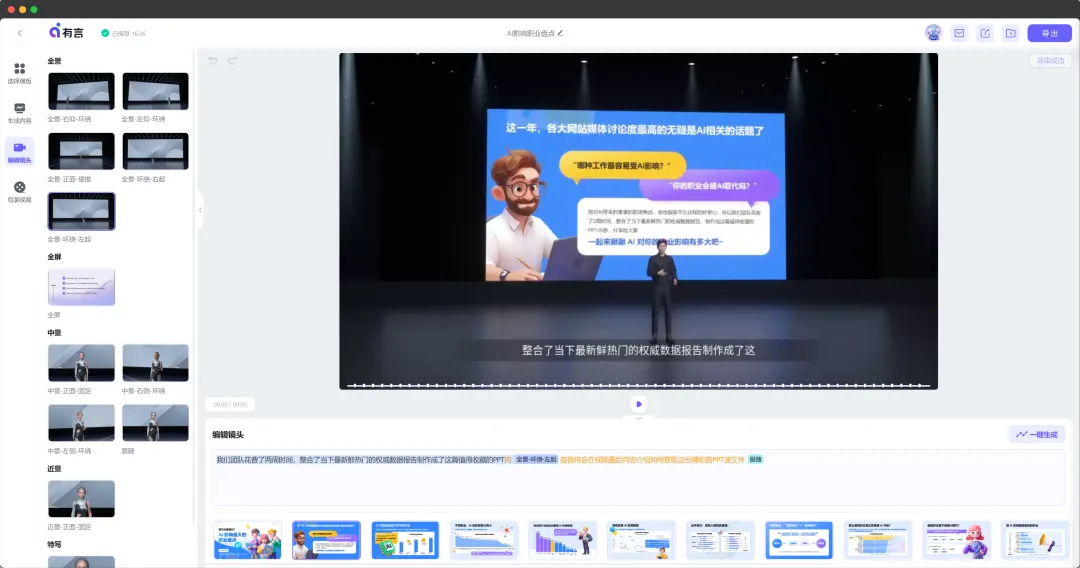Screen dimensions: 1080x568
Task: Click the saved status check icon
Action: [105, 33]
